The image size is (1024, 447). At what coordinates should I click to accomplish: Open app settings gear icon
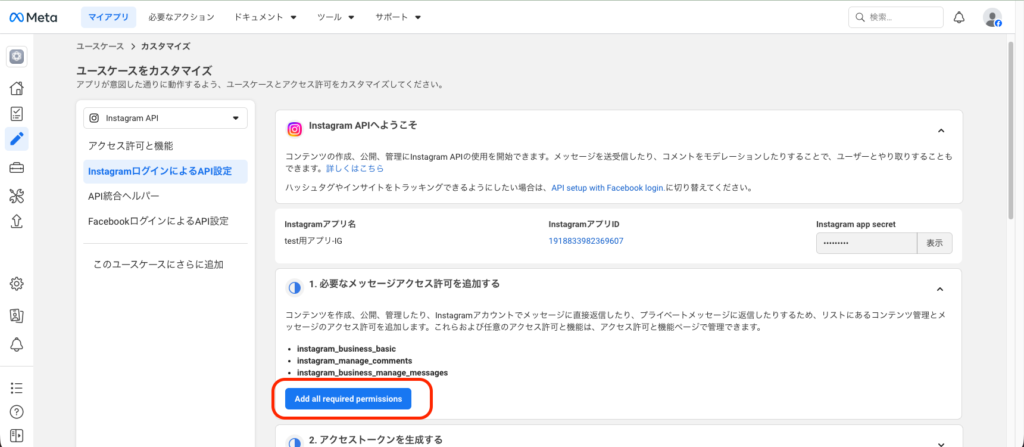click(x=16, y=284)
